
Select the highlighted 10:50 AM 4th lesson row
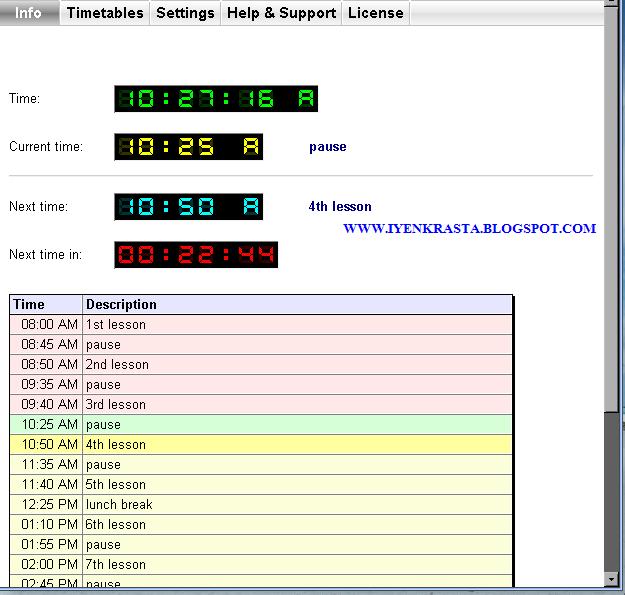coord(261,444)
